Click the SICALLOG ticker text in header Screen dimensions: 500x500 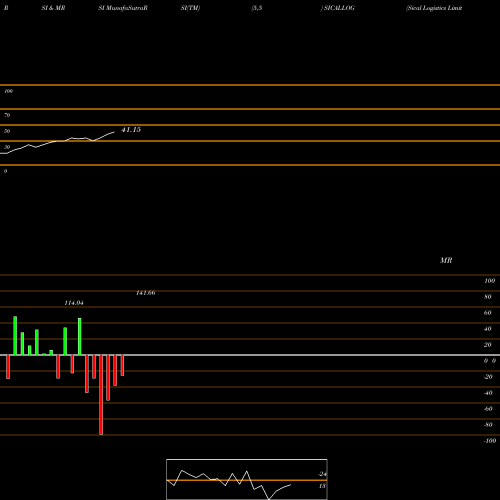click(339, 8)
